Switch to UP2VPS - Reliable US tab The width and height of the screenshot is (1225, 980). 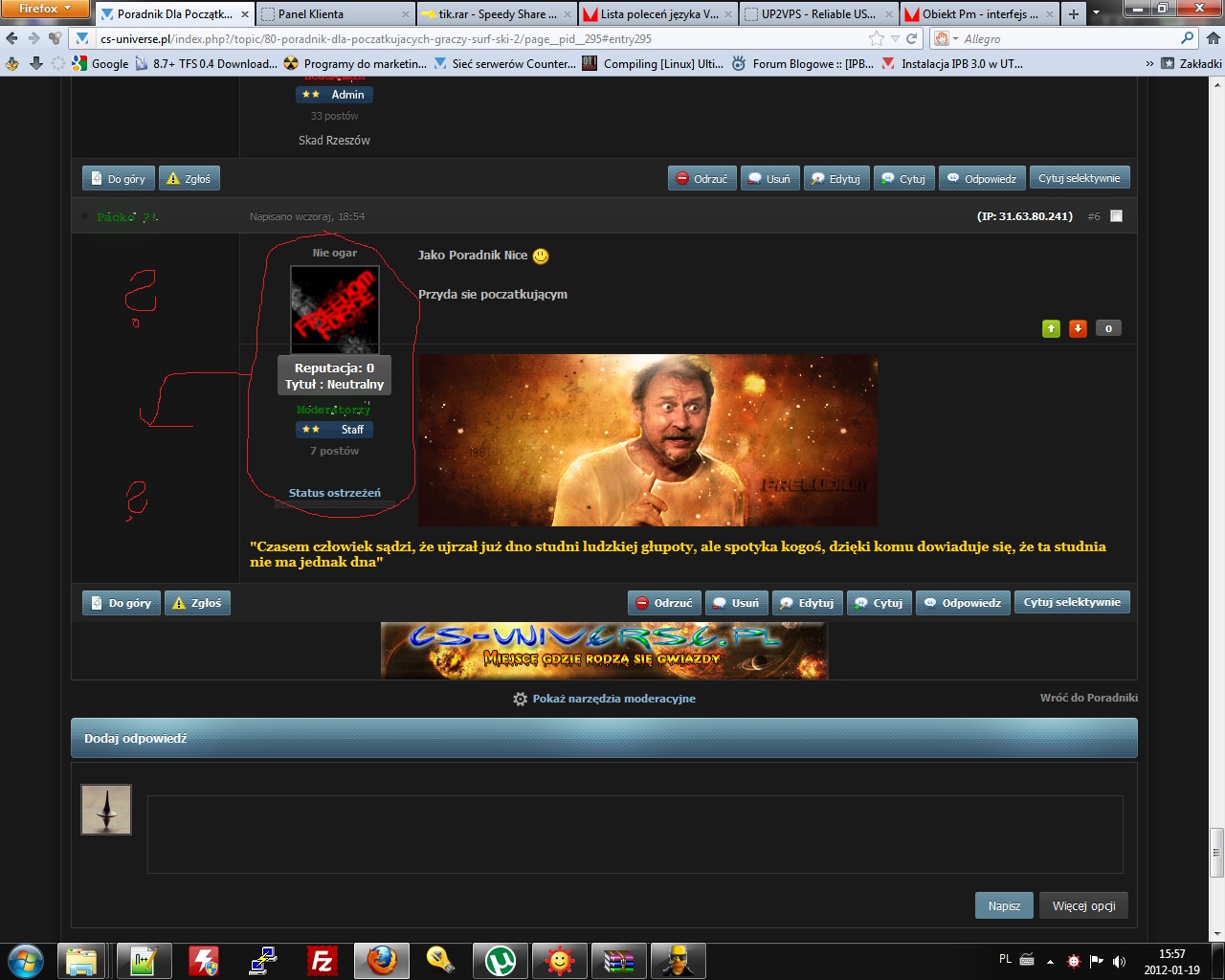pyautogui.click(x=816, y=13)
